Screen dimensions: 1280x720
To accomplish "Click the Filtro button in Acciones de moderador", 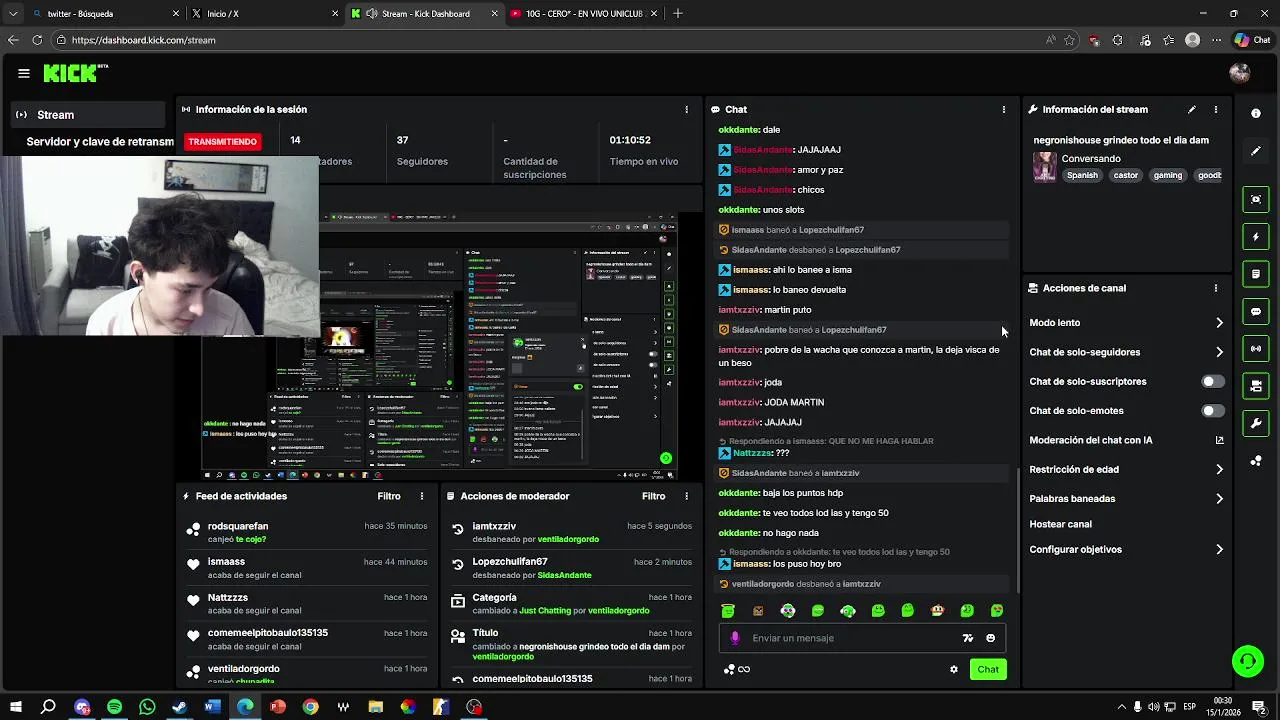I will point(653,496).
